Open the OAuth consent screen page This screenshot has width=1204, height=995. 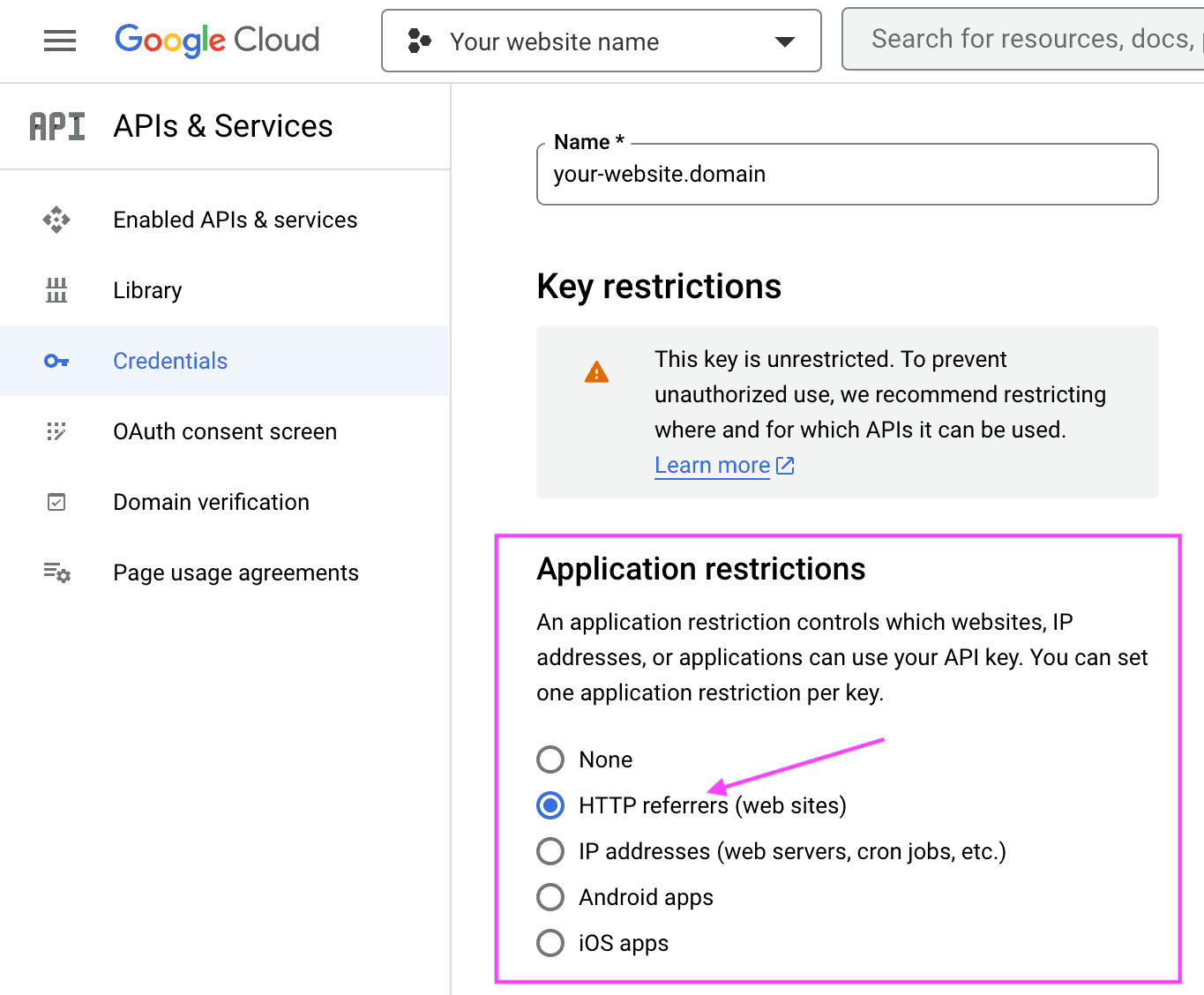[x=225, y=431]
